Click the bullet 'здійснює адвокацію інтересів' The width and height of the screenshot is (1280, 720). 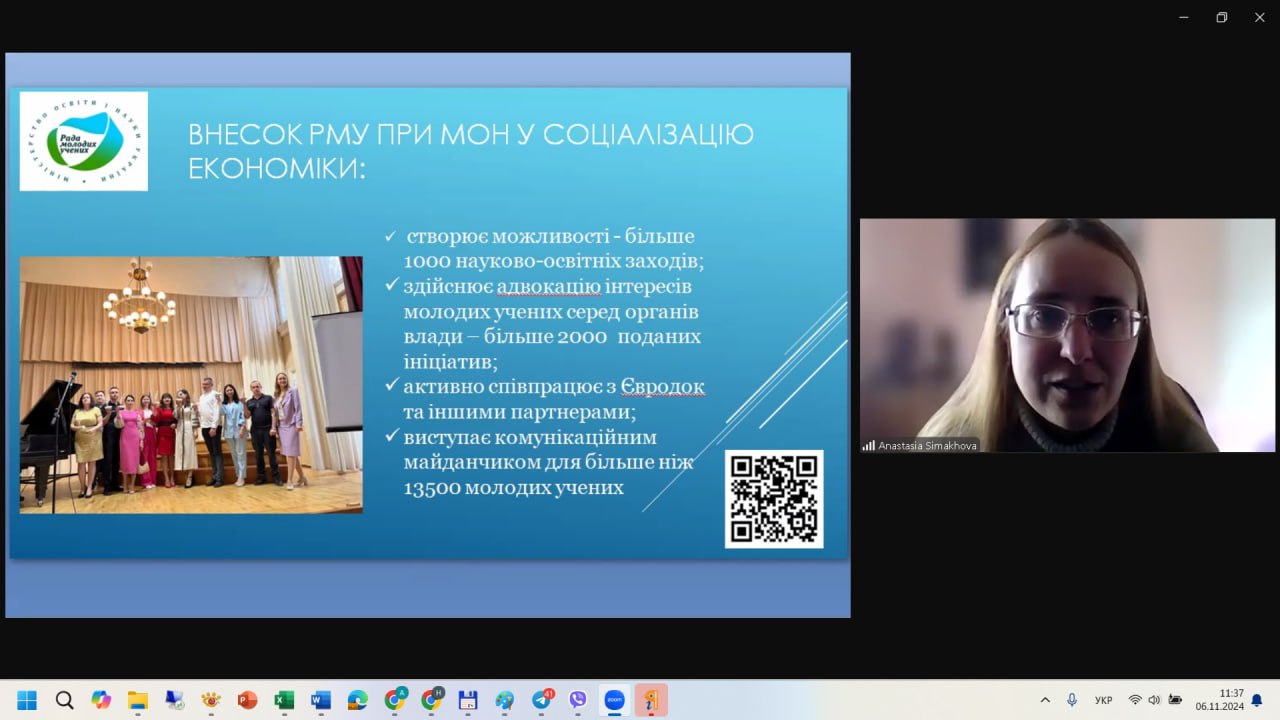point(543,324)
